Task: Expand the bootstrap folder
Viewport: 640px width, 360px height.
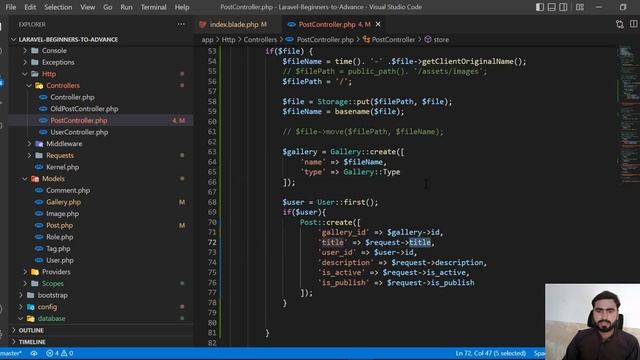Action: pyautogui.click(x=53, y=295)
